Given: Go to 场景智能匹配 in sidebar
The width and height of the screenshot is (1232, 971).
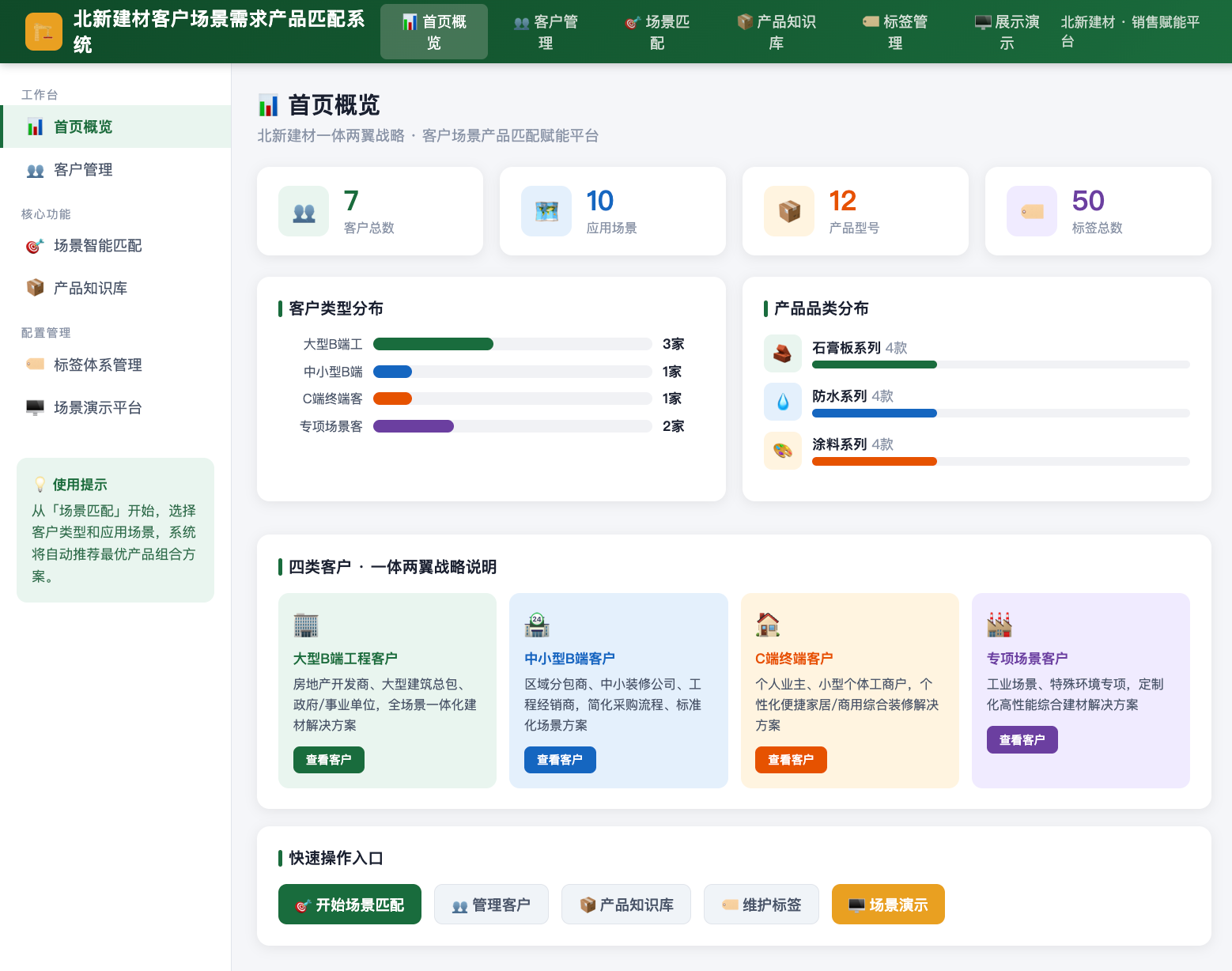Looking at the screenshot, I should [115, 245].
